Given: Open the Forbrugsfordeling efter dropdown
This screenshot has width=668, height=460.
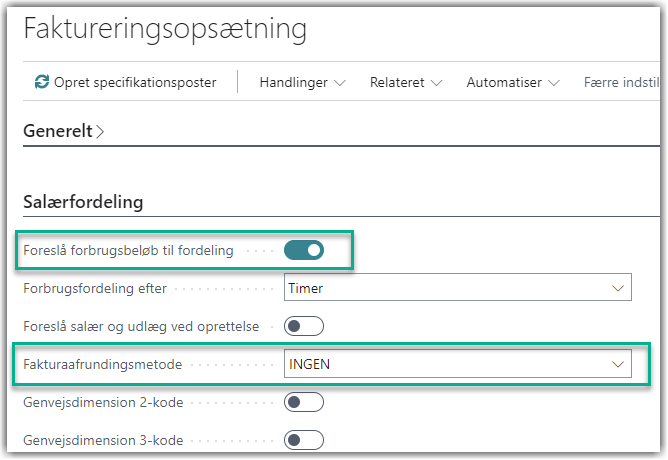Looking at the screenshot, I should [458, 288].
